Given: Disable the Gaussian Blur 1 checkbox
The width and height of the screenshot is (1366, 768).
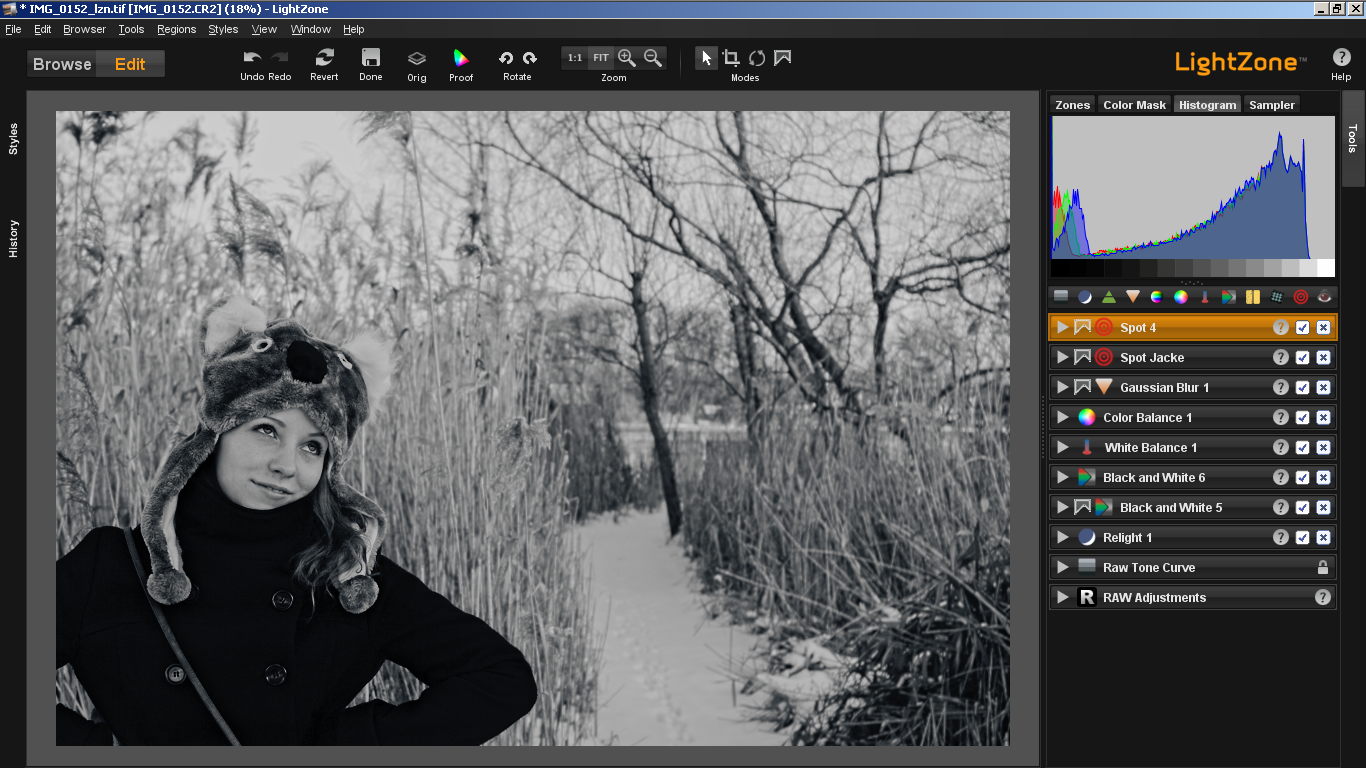Looking at the screenshot, I should 1302,387.
